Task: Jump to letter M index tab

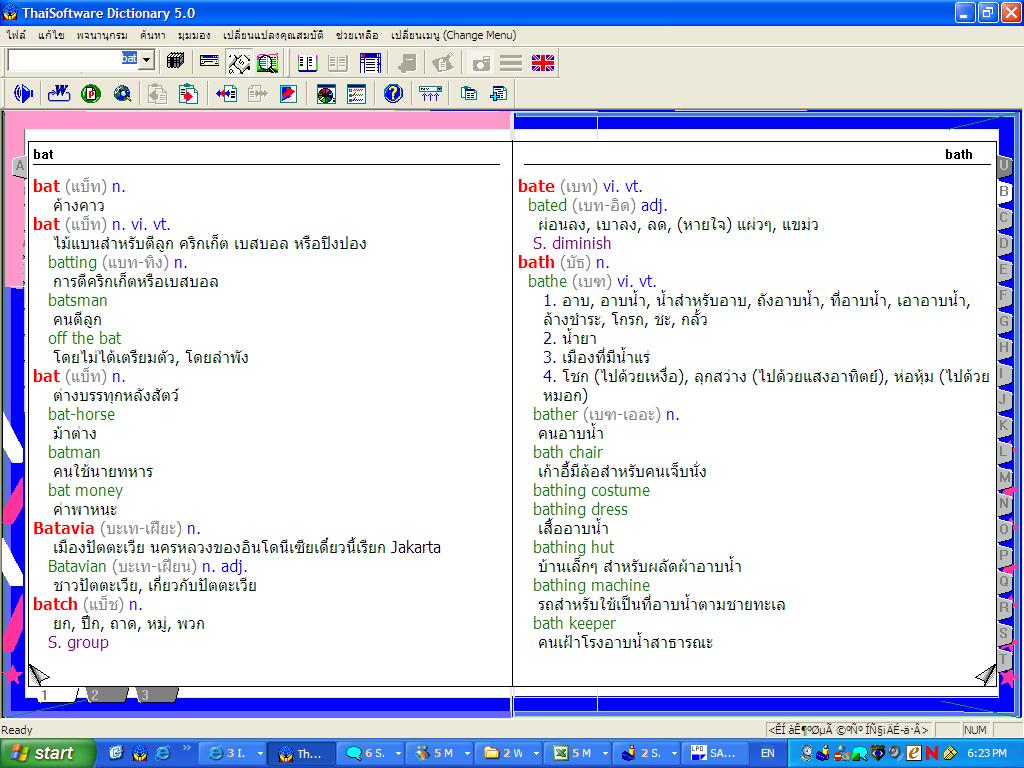Action: [x=1004, y=477]
